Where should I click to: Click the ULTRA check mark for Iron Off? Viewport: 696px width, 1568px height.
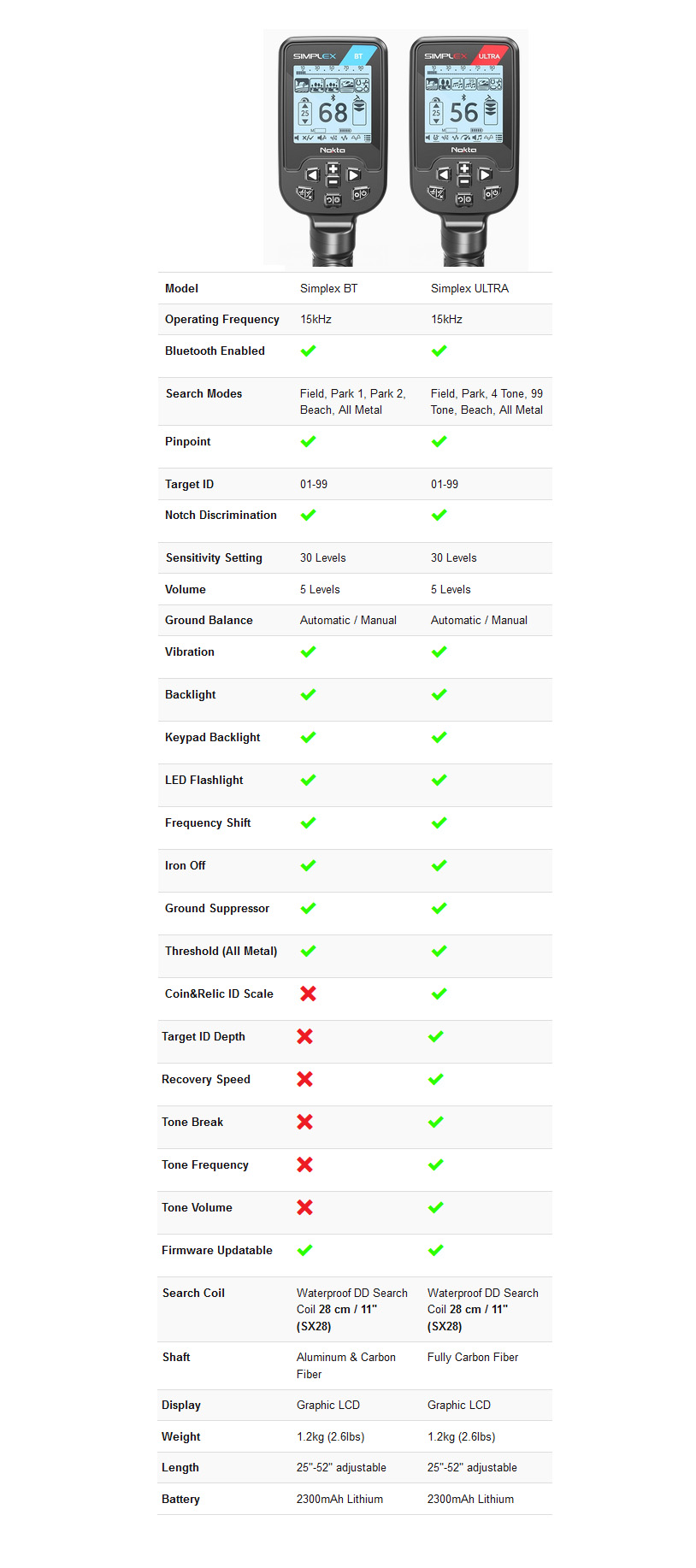pos(439,865)
